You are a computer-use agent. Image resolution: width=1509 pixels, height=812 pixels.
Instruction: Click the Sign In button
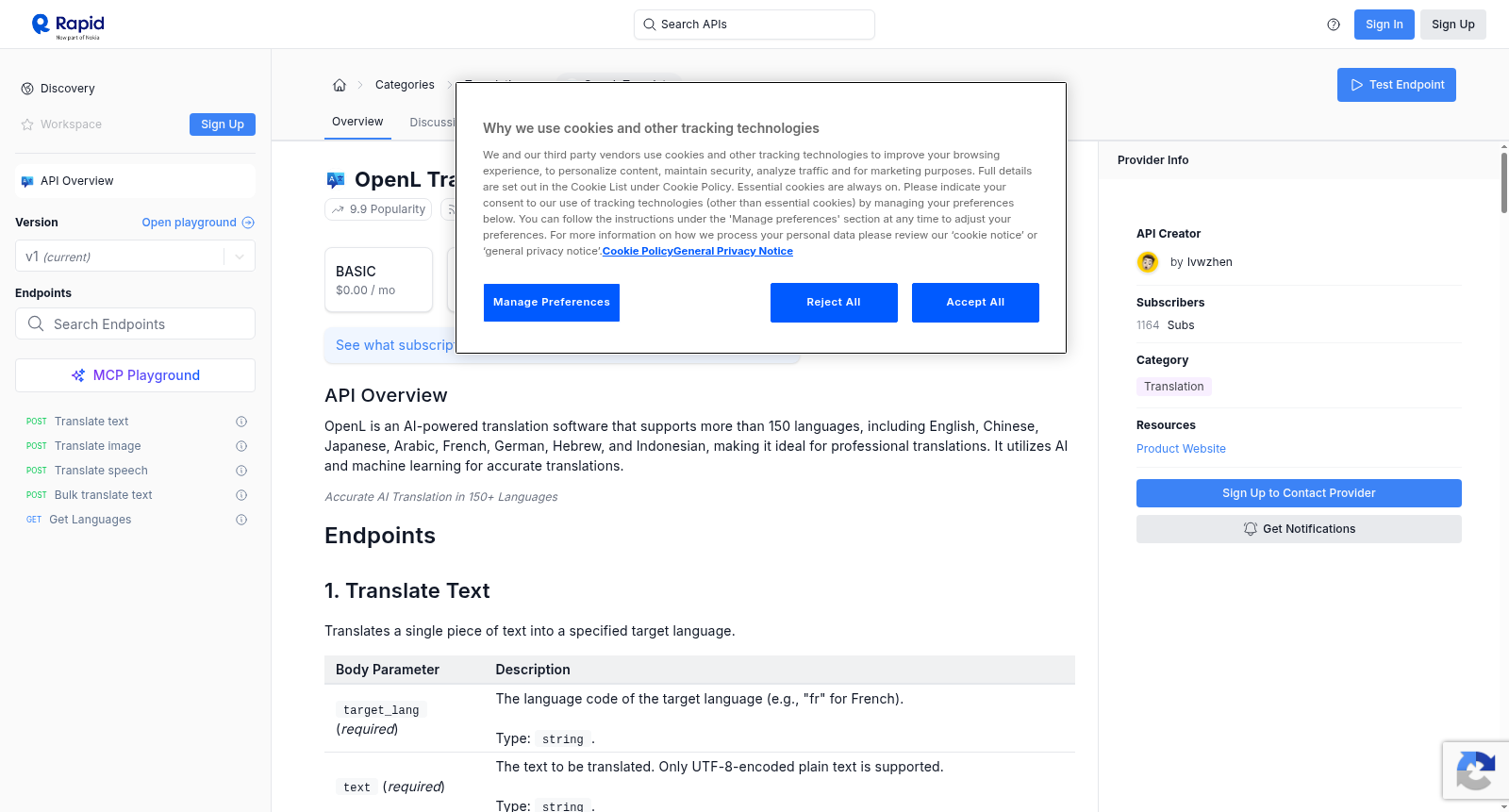coord(1385,25)
